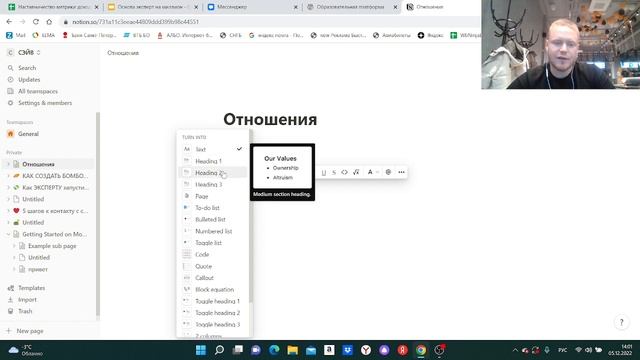Open Trash in the sidebar
The width and height of the screenshot is (640, 360).
(25, 311)
